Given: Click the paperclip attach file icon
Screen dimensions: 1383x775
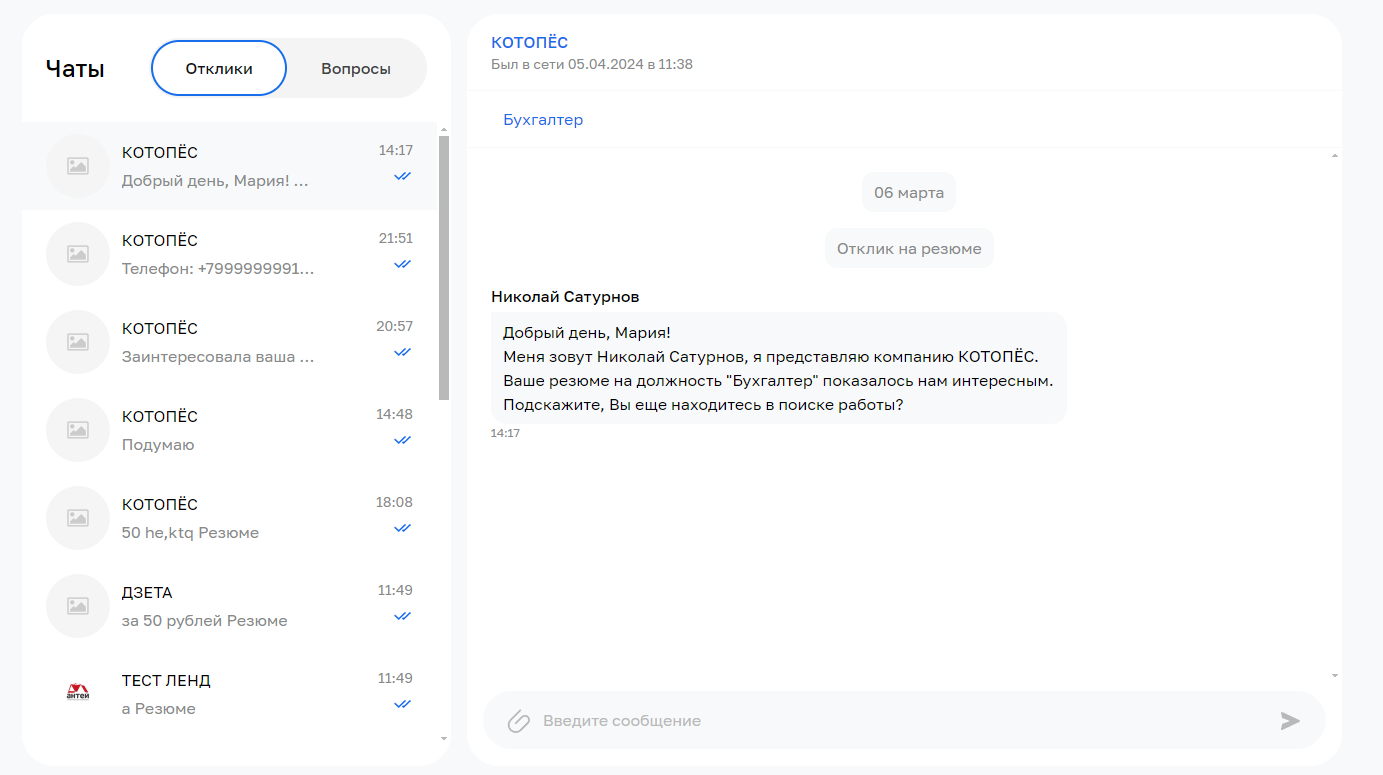Looking at the screenshot, I should tap(518, 721).
